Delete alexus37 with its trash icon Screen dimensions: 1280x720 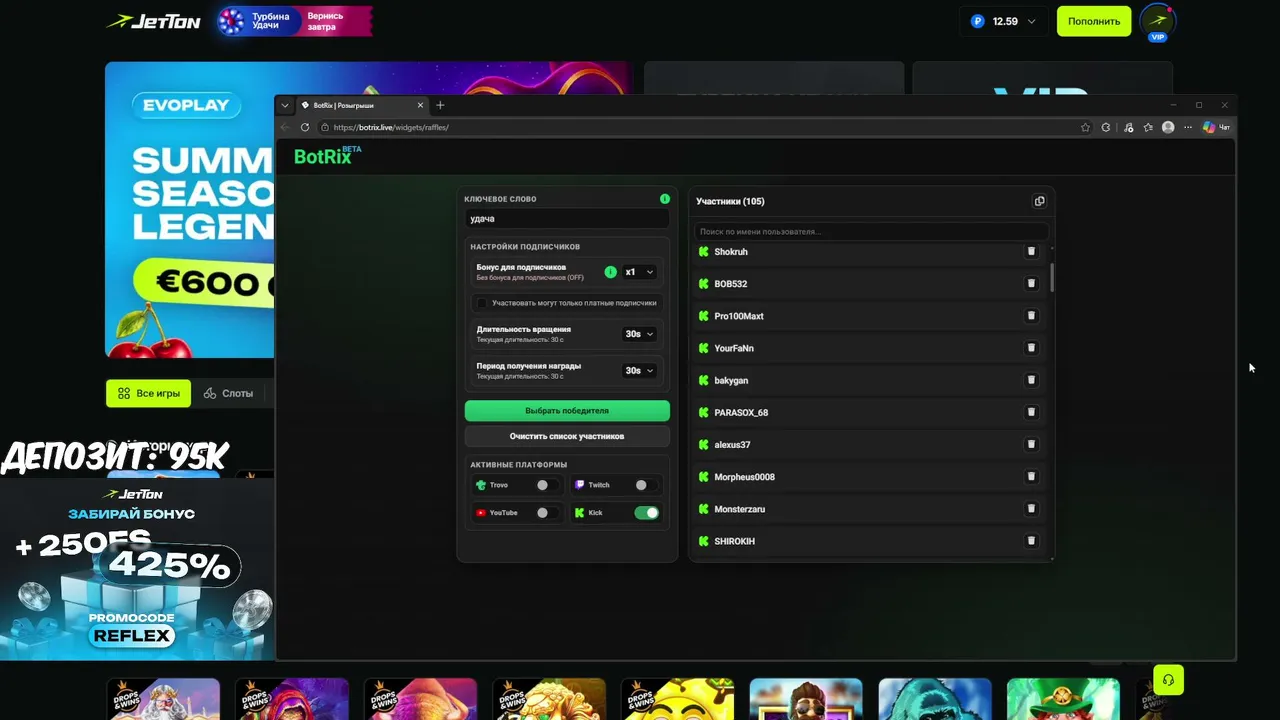tap(1031, 444)
